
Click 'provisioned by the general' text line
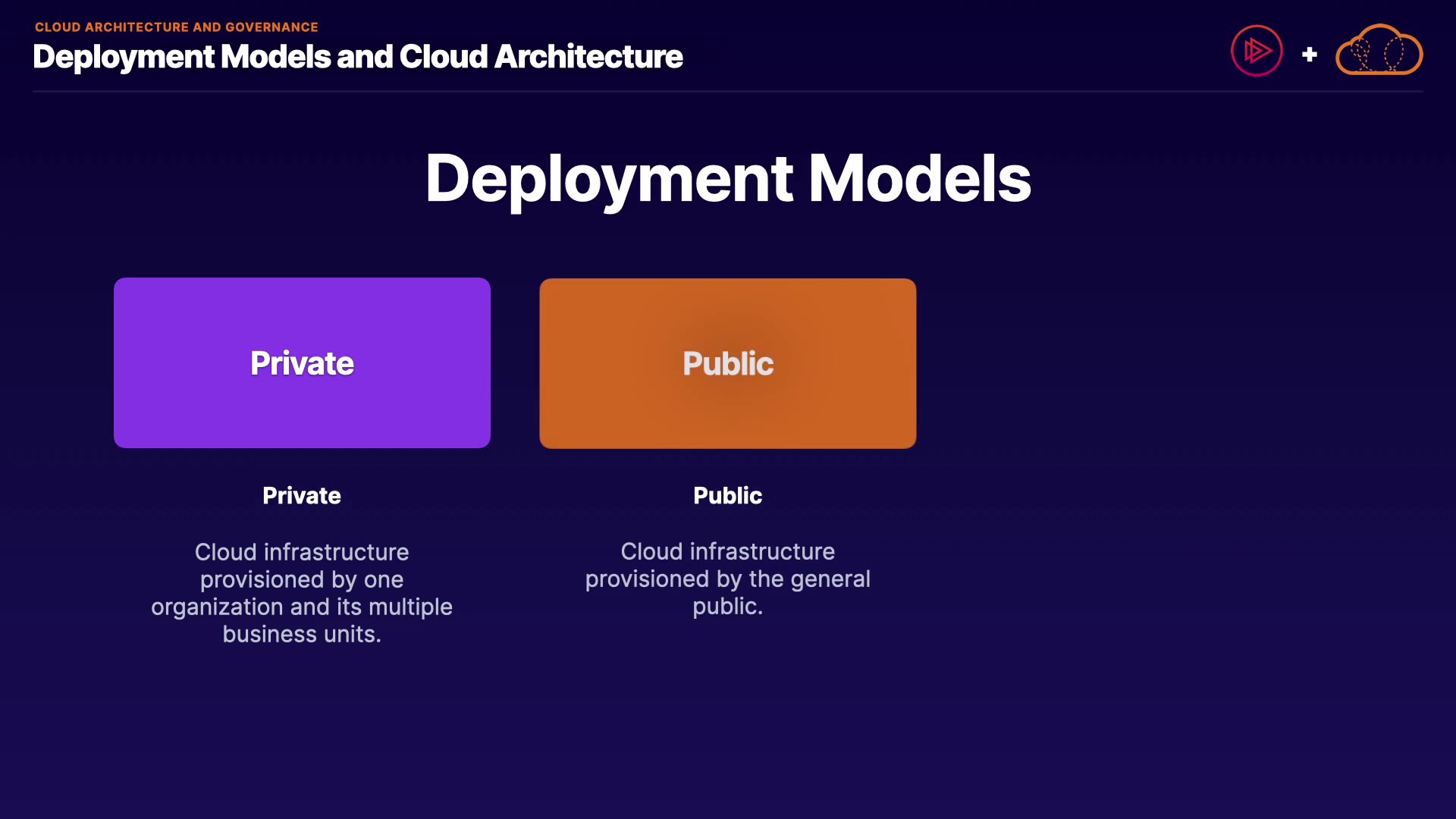727,579
